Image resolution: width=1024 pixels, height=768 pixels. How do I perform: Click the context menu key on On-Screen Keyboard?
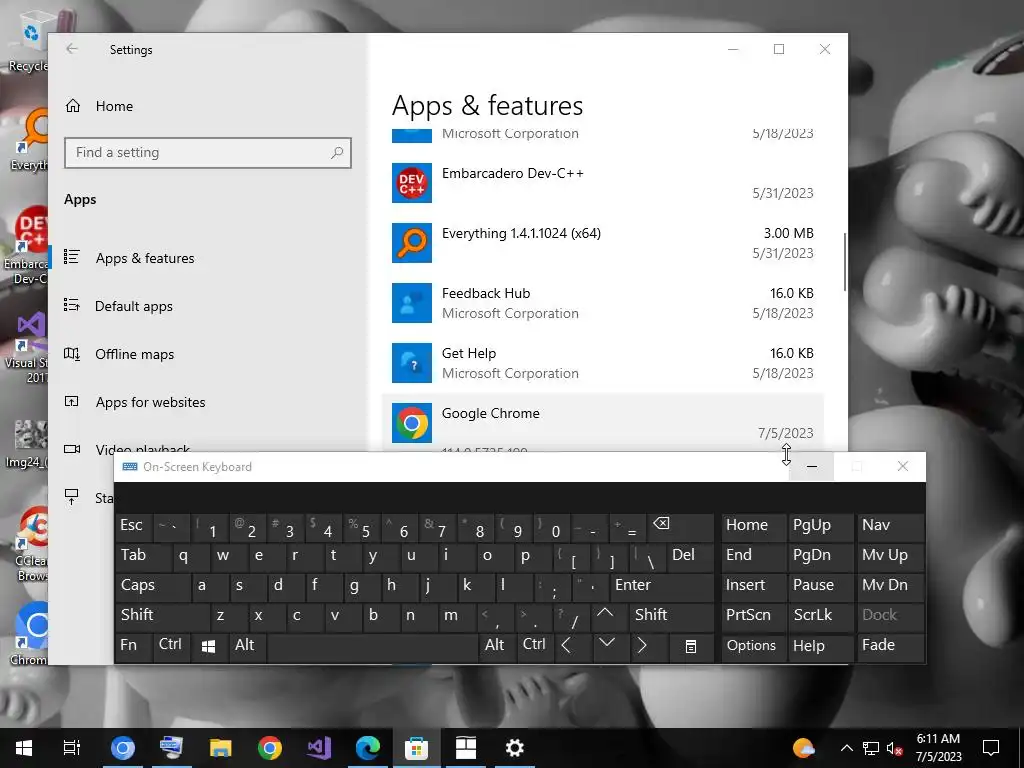[691, 646]
